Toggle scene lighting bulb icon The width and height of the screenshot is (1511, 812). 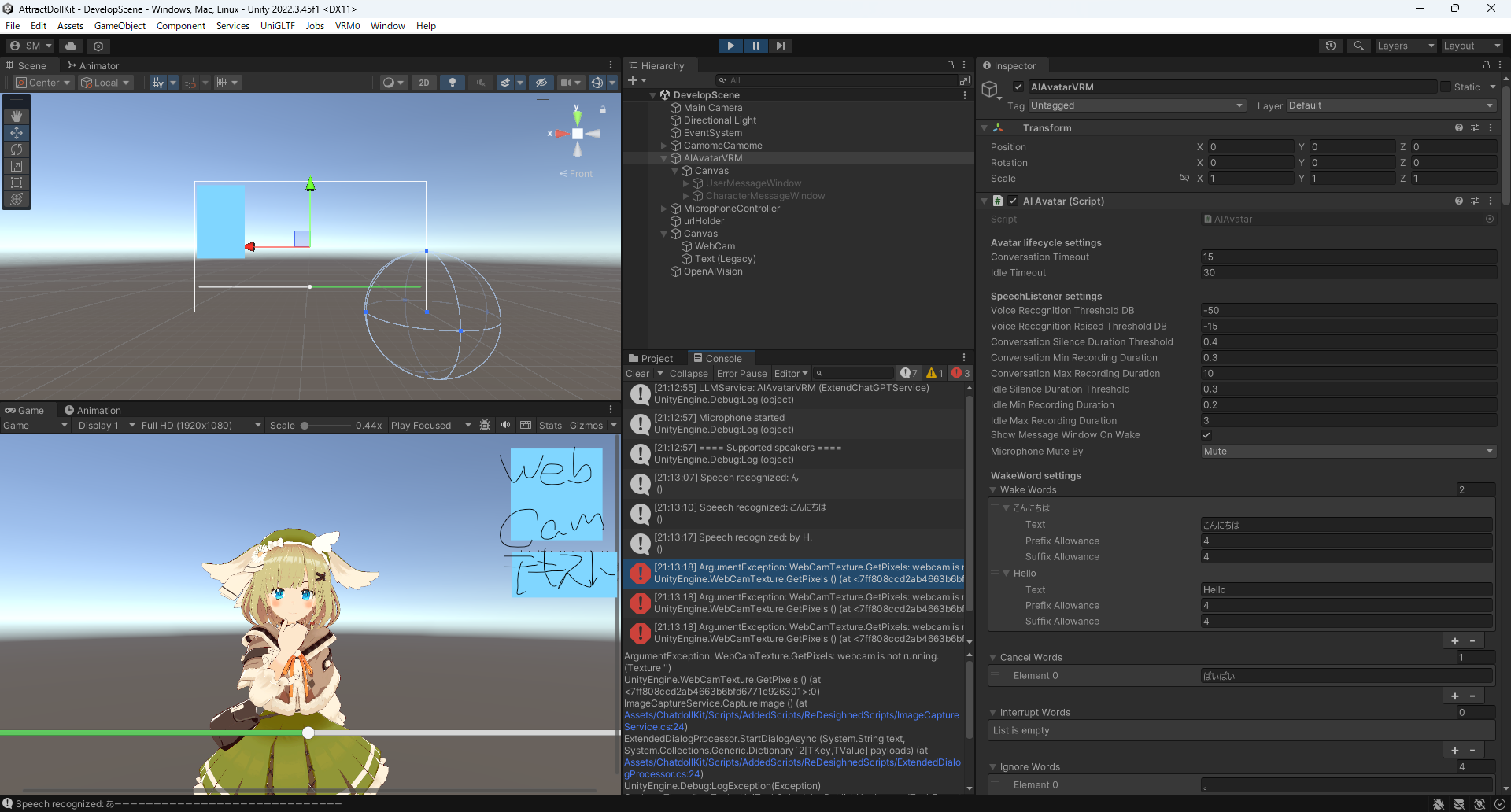coord(453,83)
